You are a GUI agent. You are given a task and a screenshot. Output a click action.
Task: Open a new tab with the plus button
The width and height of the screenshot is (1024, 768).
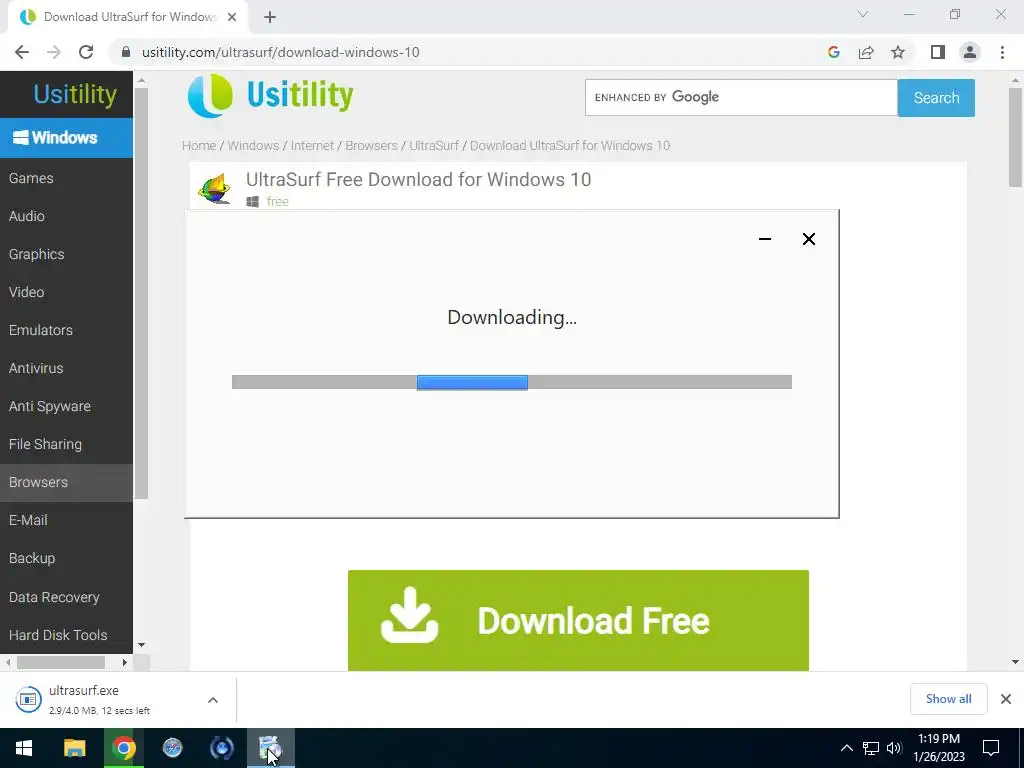[270, 17]
